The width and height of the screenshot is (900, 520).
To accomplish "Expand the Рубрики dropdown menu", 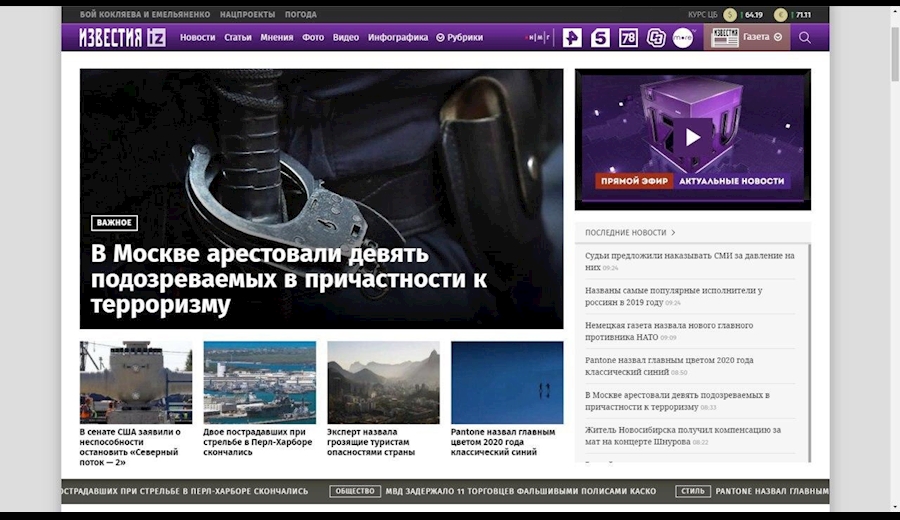I will 460,38.
